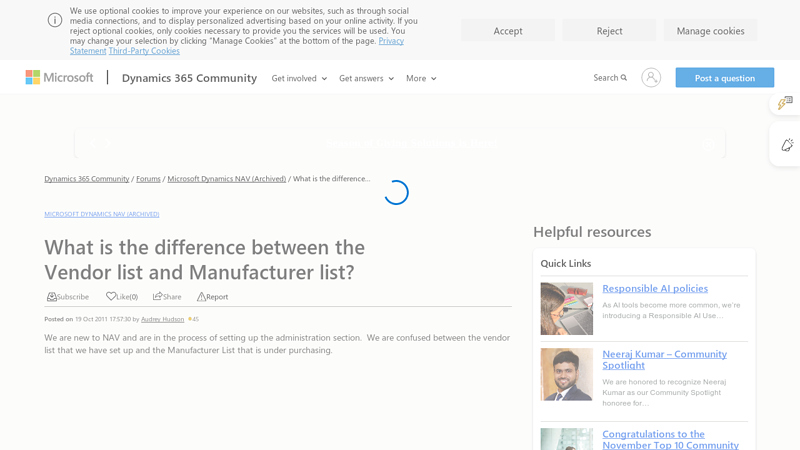Click the Search magnifier icon
The height and width of the screenshot is (450, 800).
623,78
